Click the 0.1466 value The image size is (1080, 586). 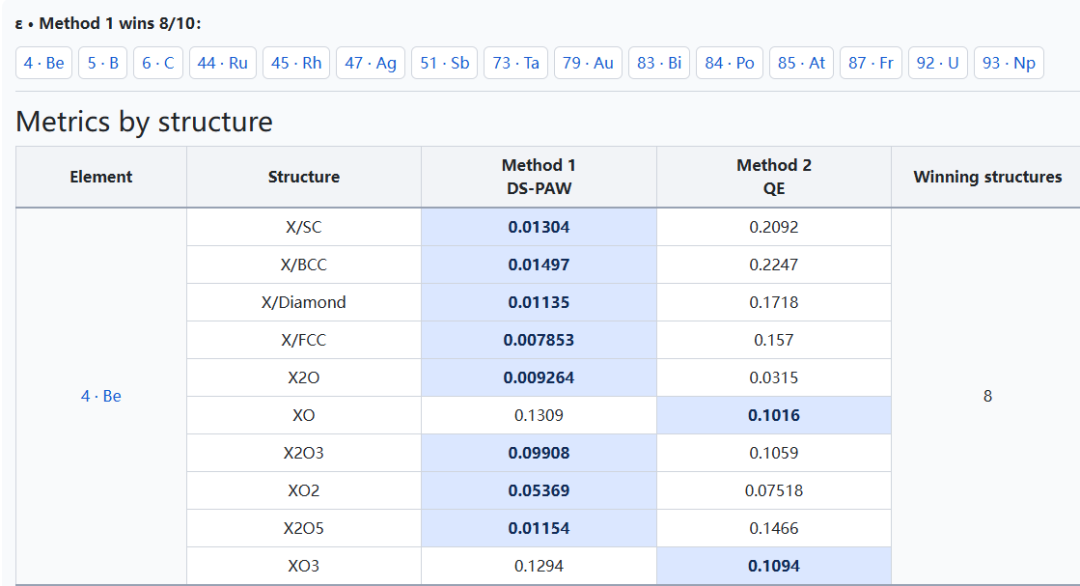pos(773,528)
